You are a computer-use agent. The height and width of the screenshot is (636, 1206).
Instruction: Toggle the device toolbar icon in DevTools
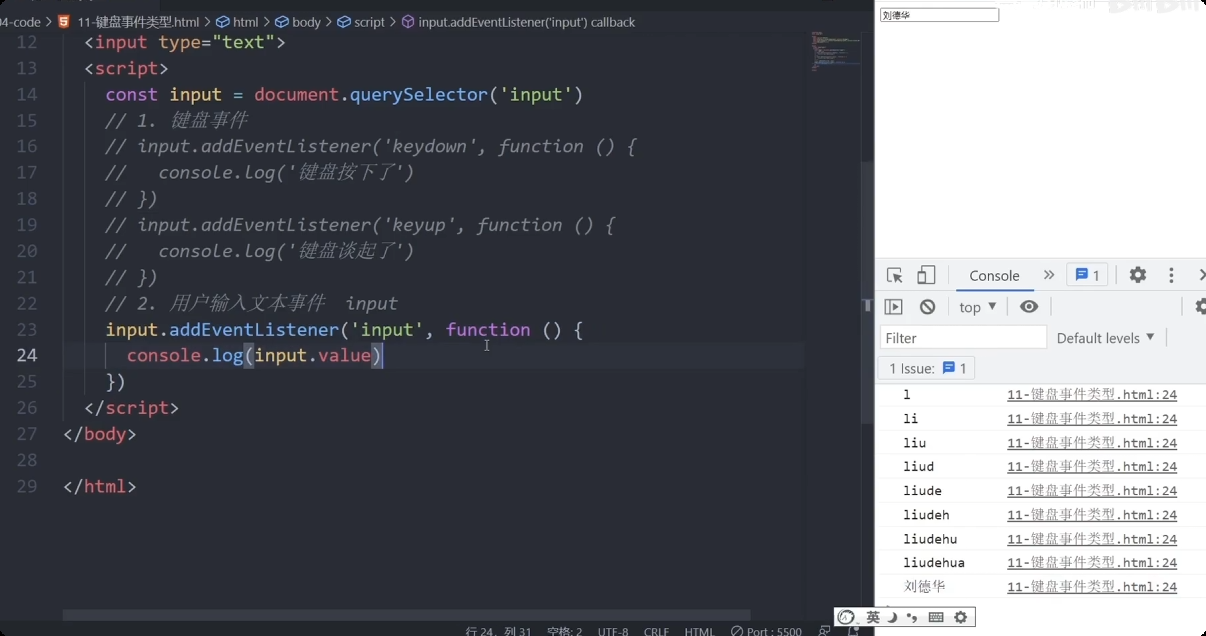coord(926,275)
